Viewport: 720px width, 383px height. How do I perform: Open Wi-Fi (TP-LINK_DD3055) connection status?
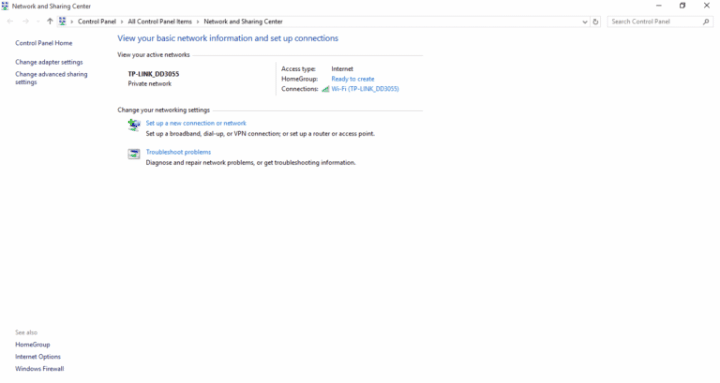pyautogui.click(x=365, y=89)
